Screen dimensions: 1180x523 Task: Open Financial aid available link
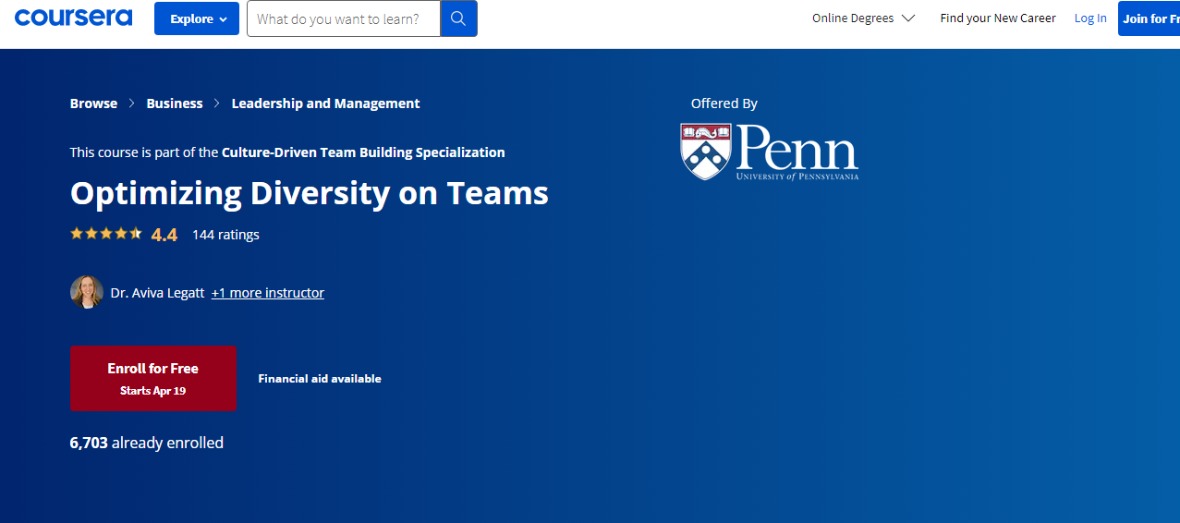tap(320, 379)
